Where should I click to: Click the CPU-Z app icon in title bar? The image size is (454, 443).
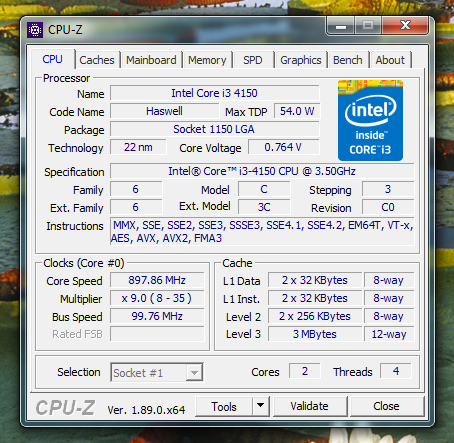pos(35,30)
